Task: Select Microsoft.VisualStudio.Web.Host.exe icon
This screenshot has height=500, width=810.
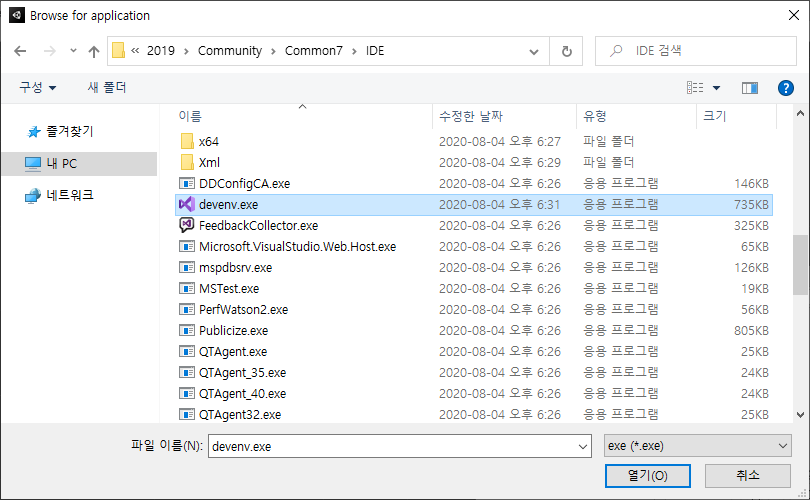Action: [186, 246]
